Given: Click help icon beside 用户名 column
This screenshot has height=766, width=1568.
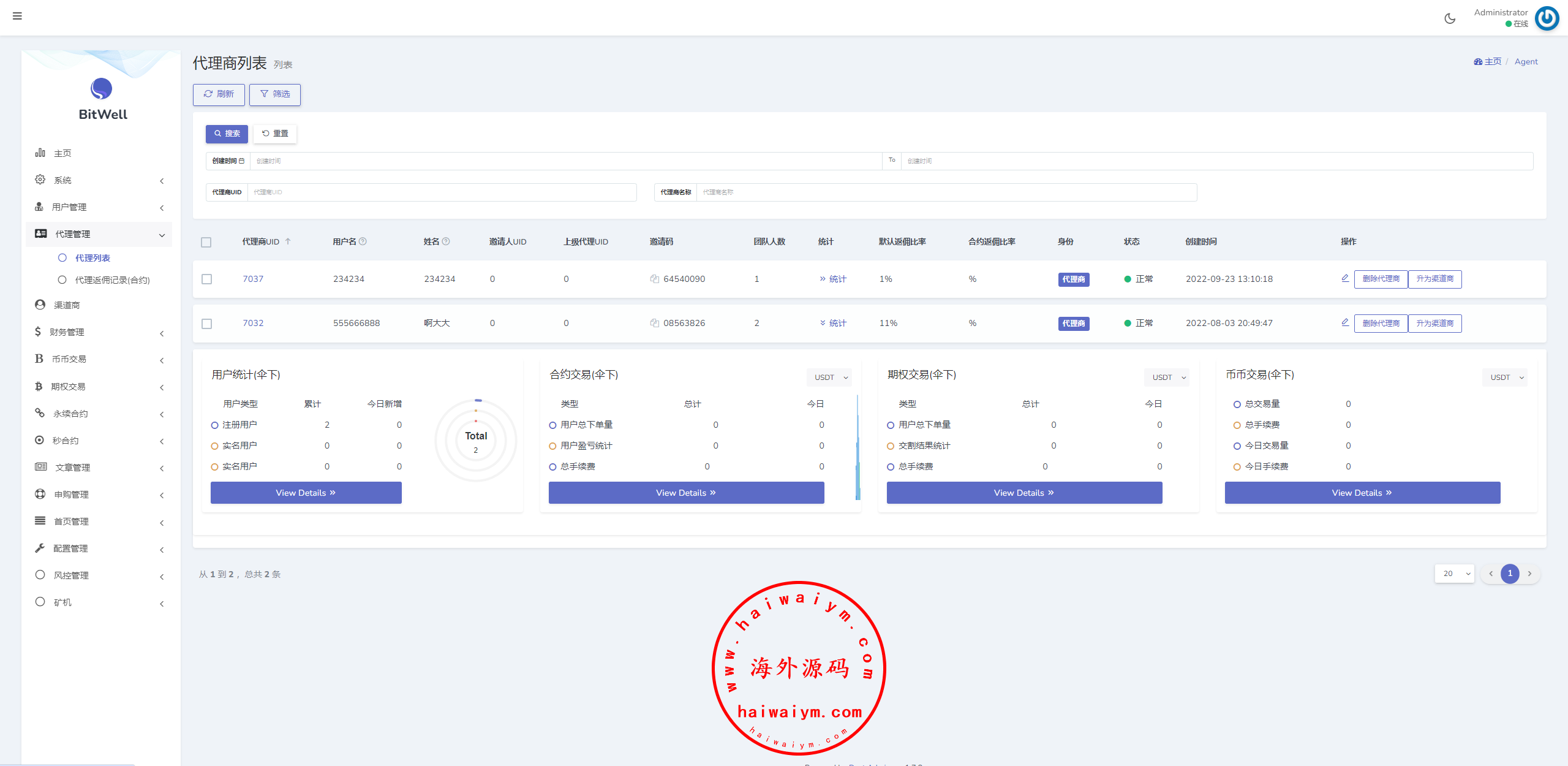Looking at the screenshot, I should 363,241.
